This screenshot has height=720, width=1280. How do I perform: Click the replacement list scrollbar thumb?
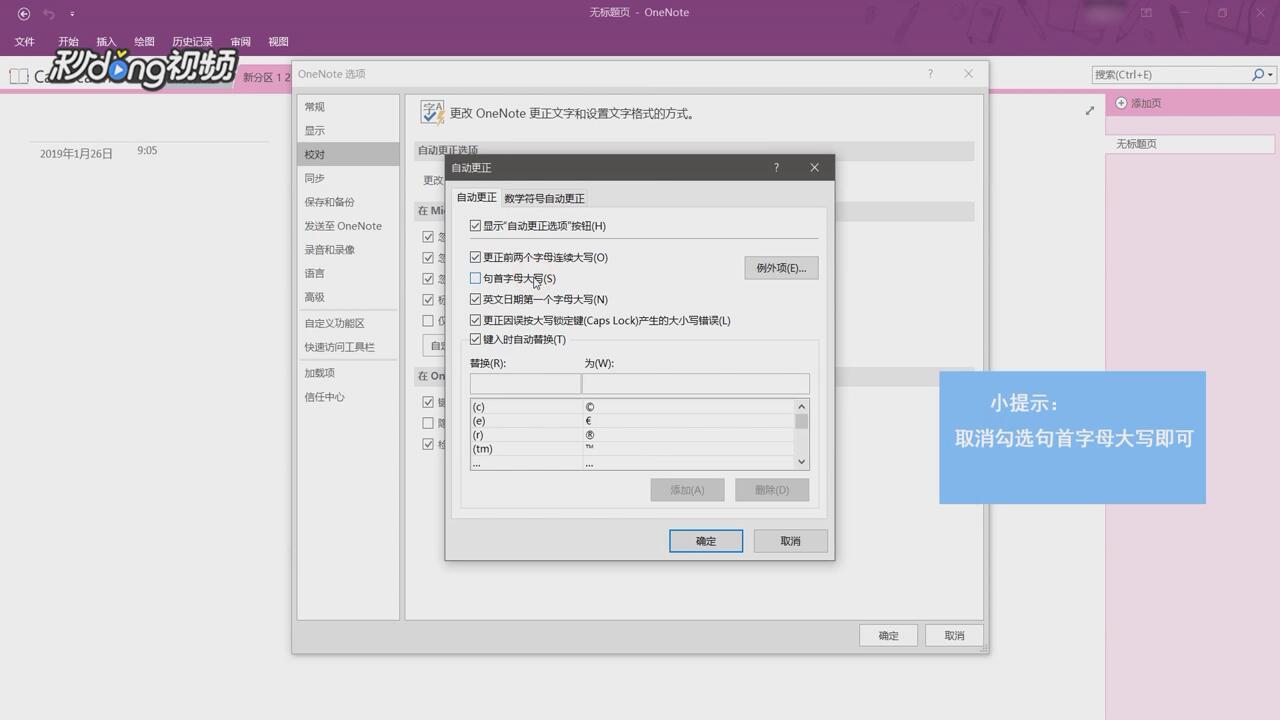click(801, 421)
